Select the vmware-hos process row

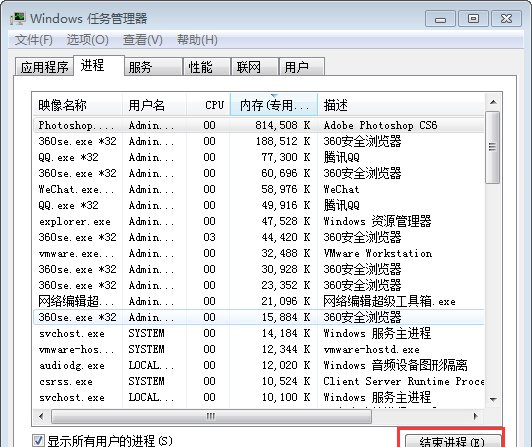259,349
